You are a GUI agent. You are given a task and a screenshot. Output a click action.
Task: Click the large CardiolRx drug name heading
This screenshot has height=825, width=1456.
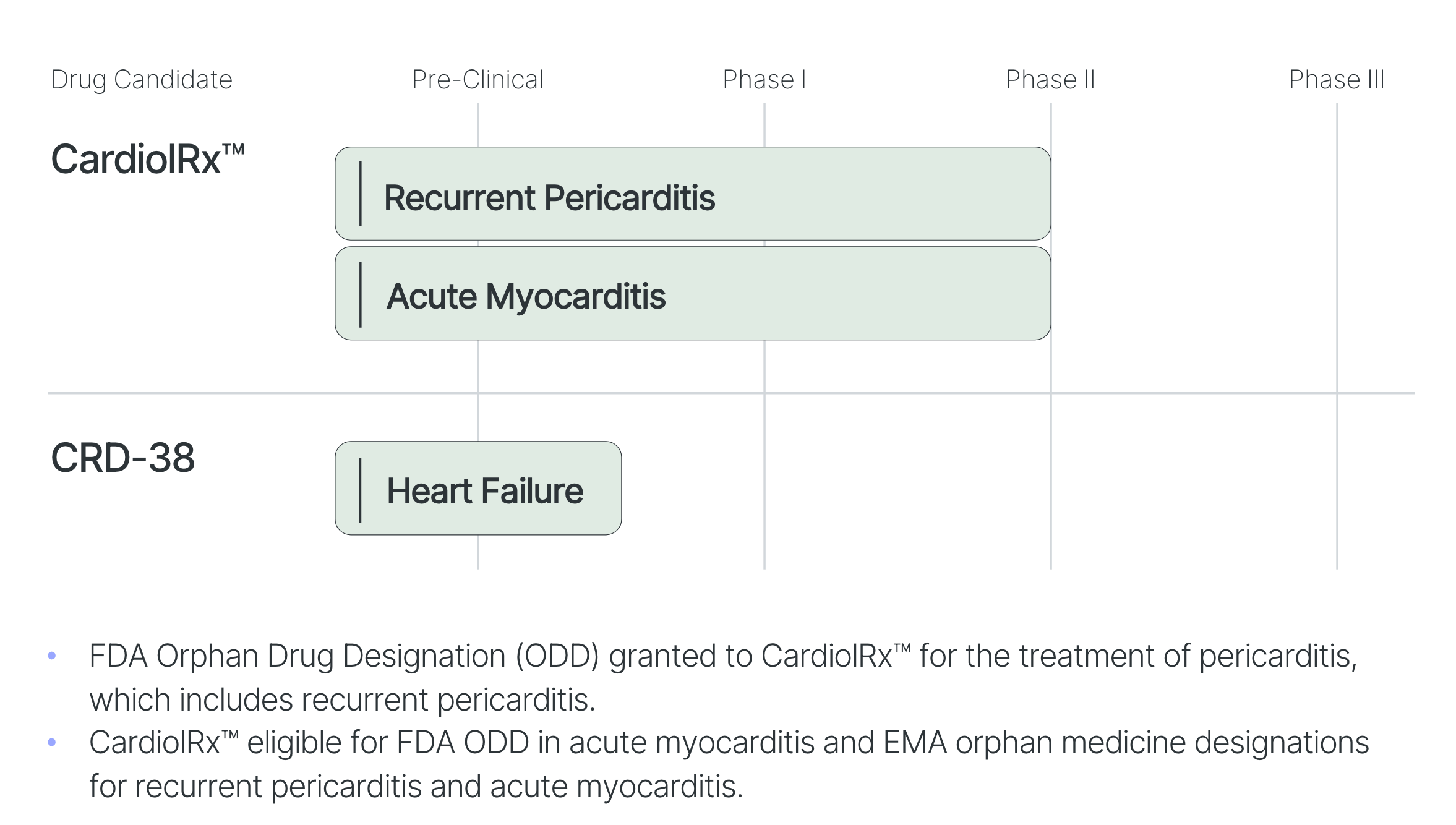pos(136,160)
